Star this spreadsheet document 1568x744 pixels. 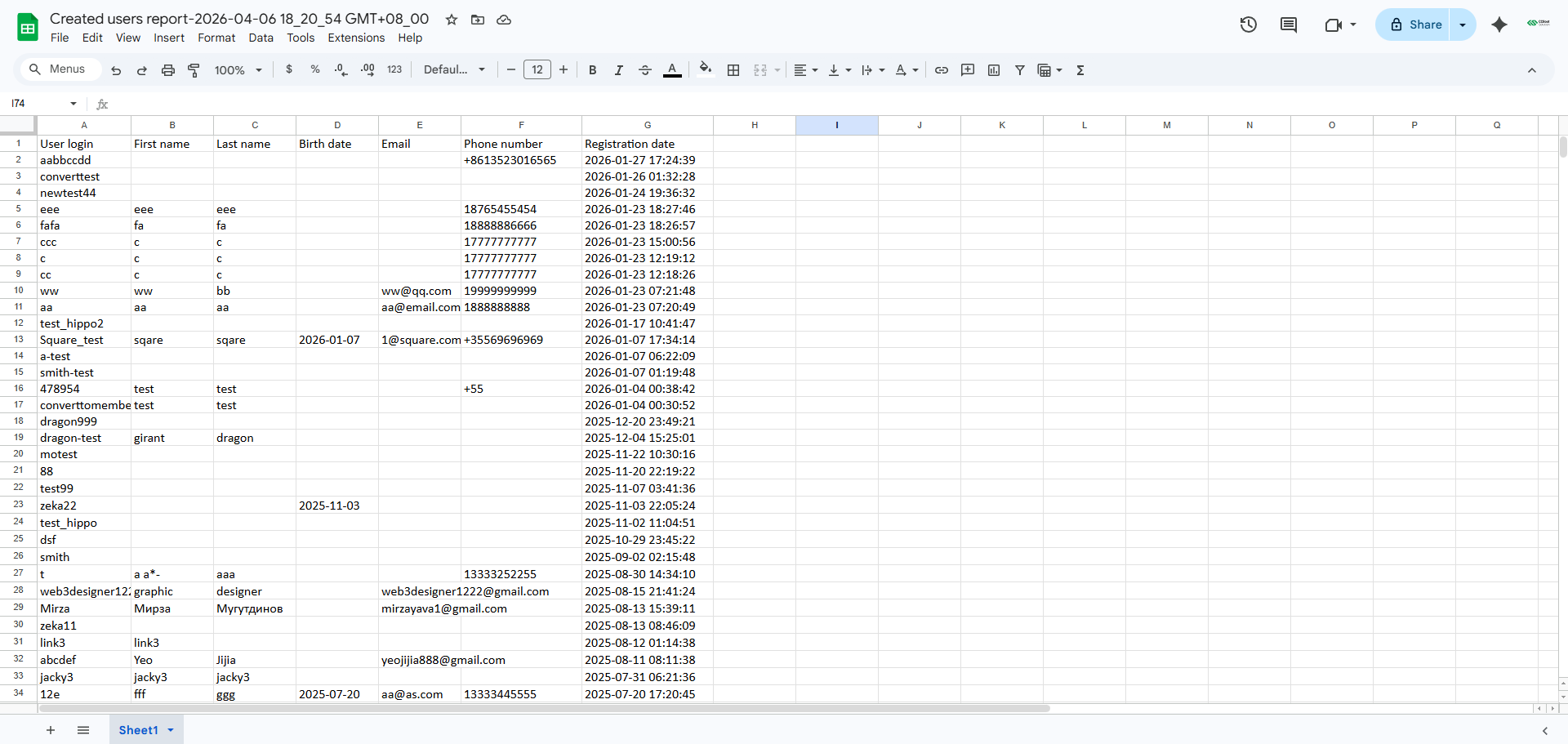coord(451,20)
